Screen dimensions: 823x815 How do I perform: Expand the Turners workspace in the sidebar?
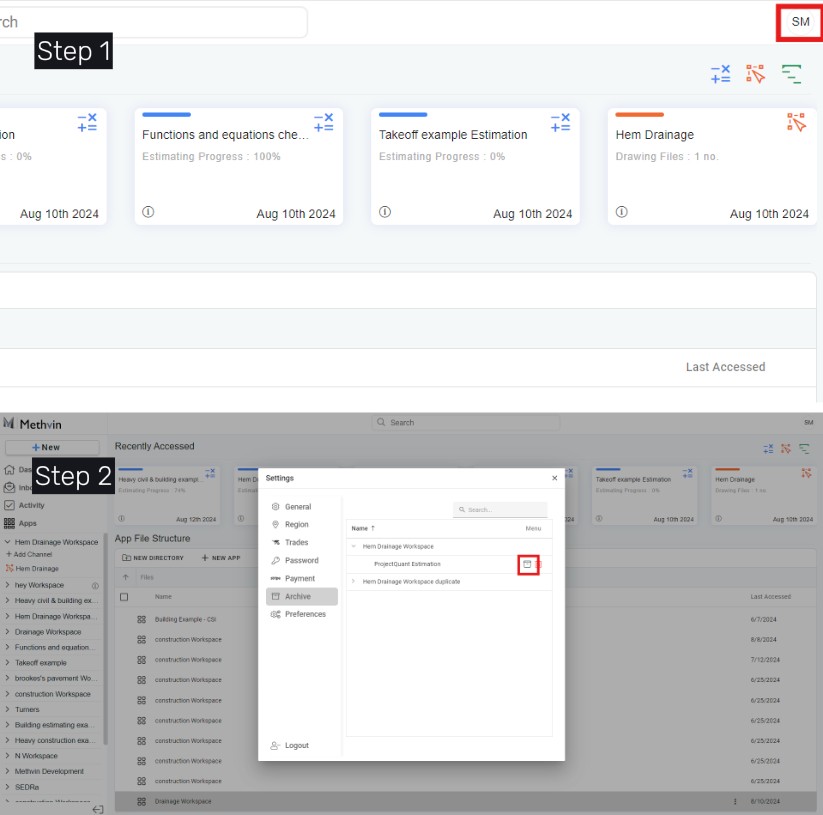pos(8,710)
